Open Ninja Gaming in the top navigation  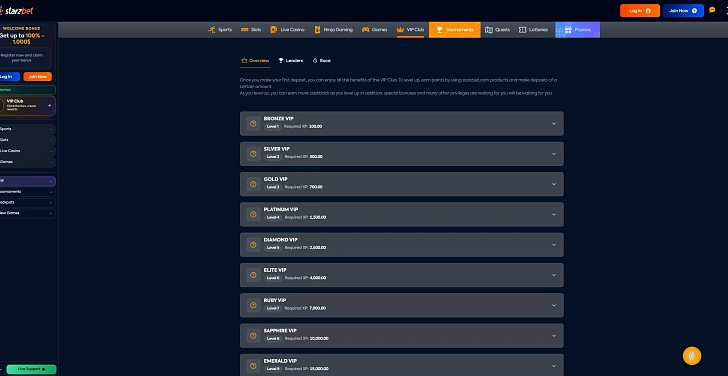click(333, 30)
